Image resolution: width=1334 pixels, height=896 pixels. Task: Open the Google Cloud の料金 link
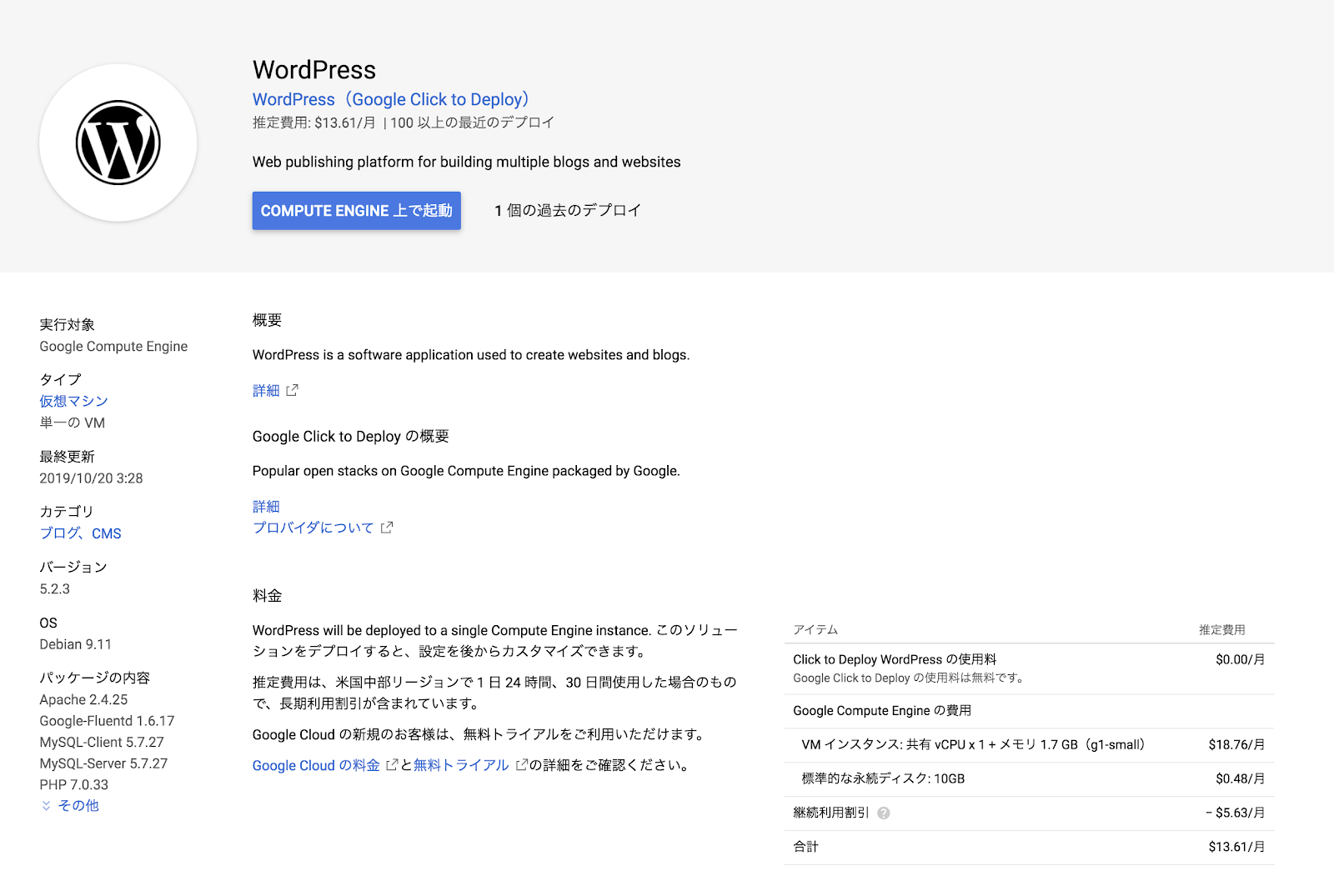pos(316,765)
